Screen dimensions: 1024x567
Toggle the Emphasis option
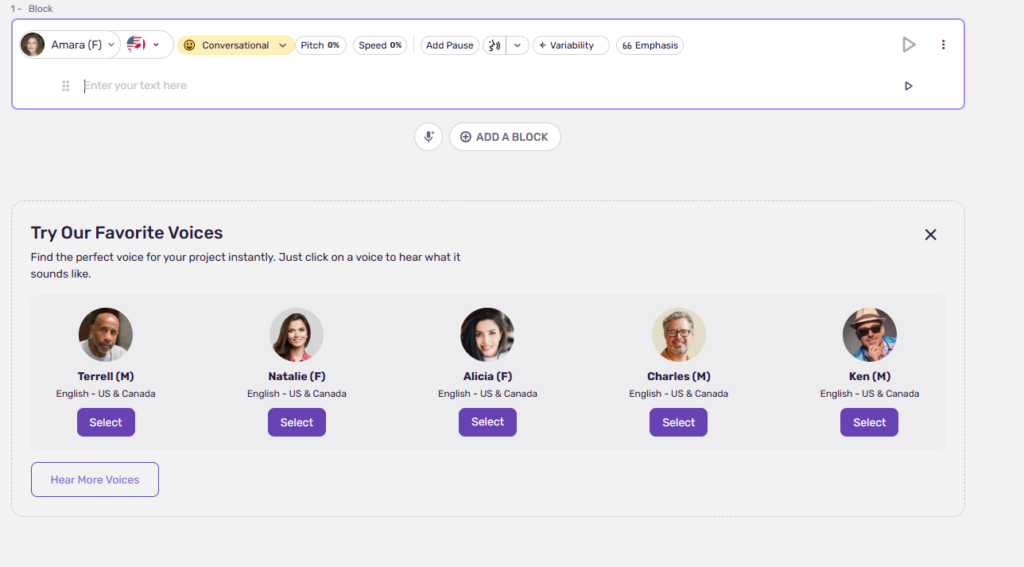(x=650, y=45)
